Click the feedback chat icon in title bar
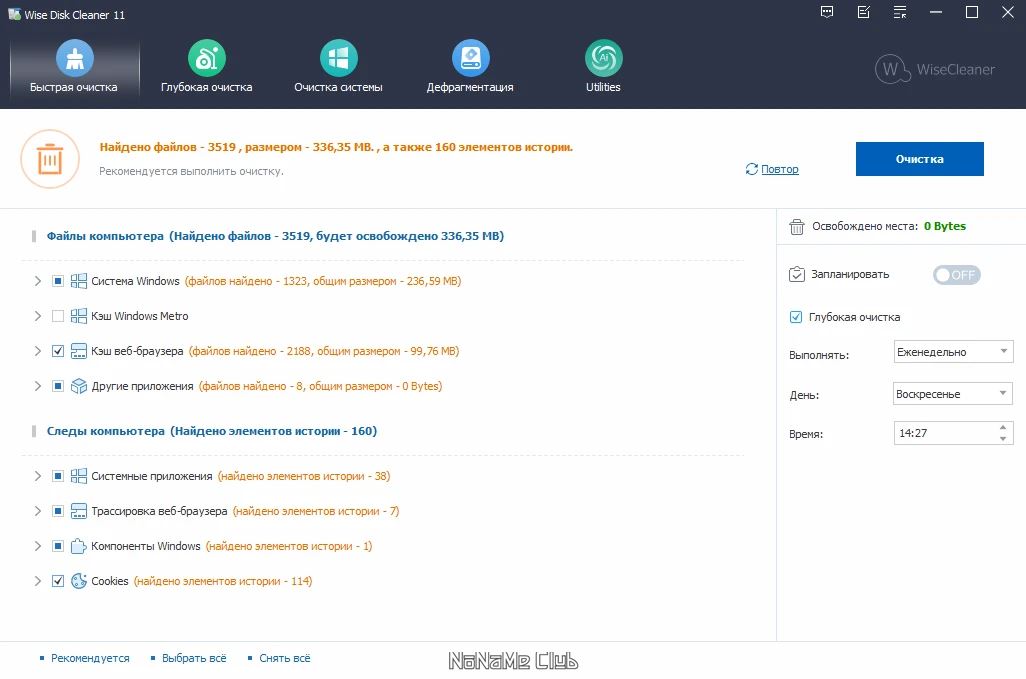The image size is (1026, 679). 827,12
